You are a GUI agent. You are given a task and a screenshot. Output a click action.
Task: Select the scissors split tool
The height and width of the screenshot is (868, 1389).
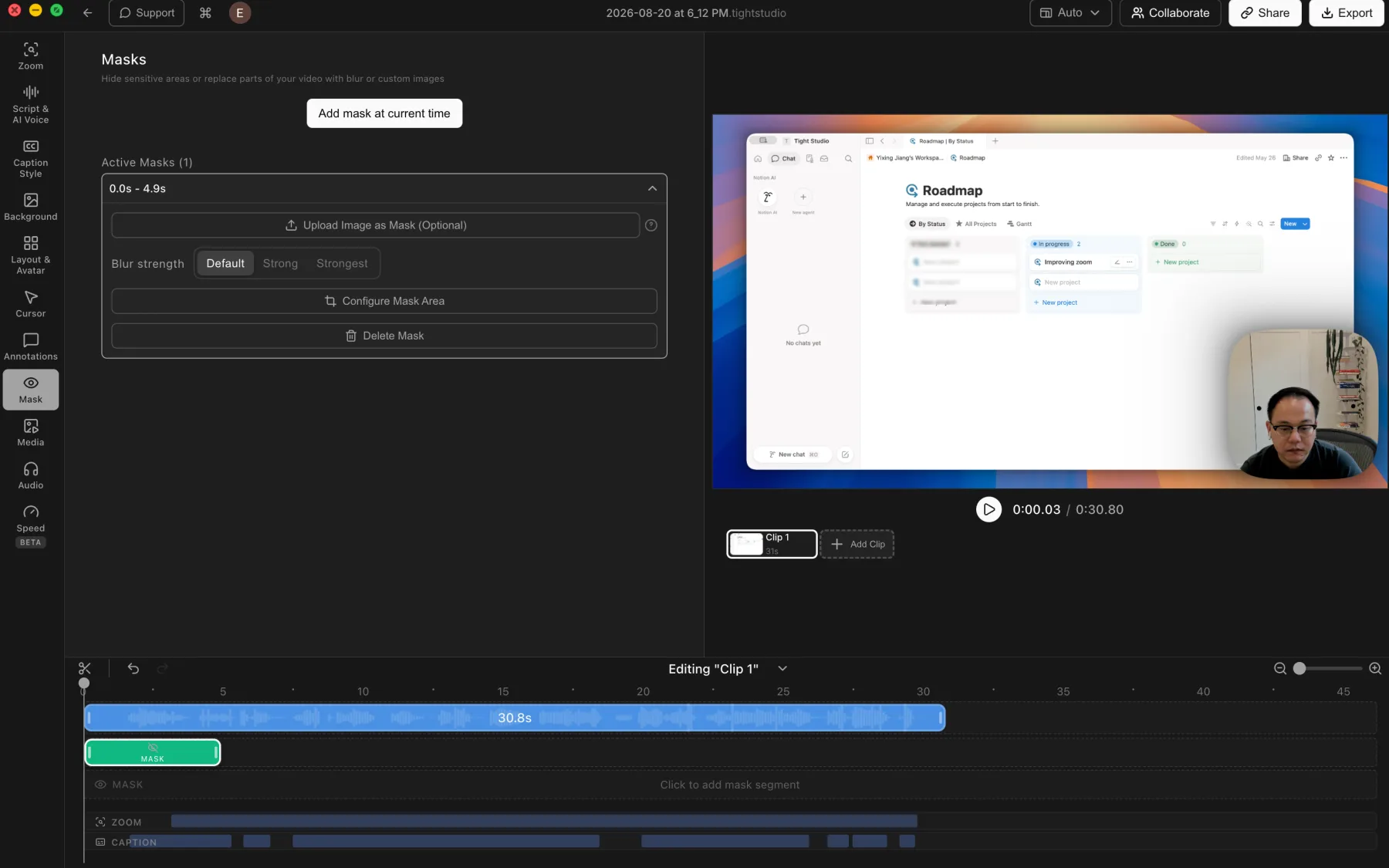click(x=85, y=668)
